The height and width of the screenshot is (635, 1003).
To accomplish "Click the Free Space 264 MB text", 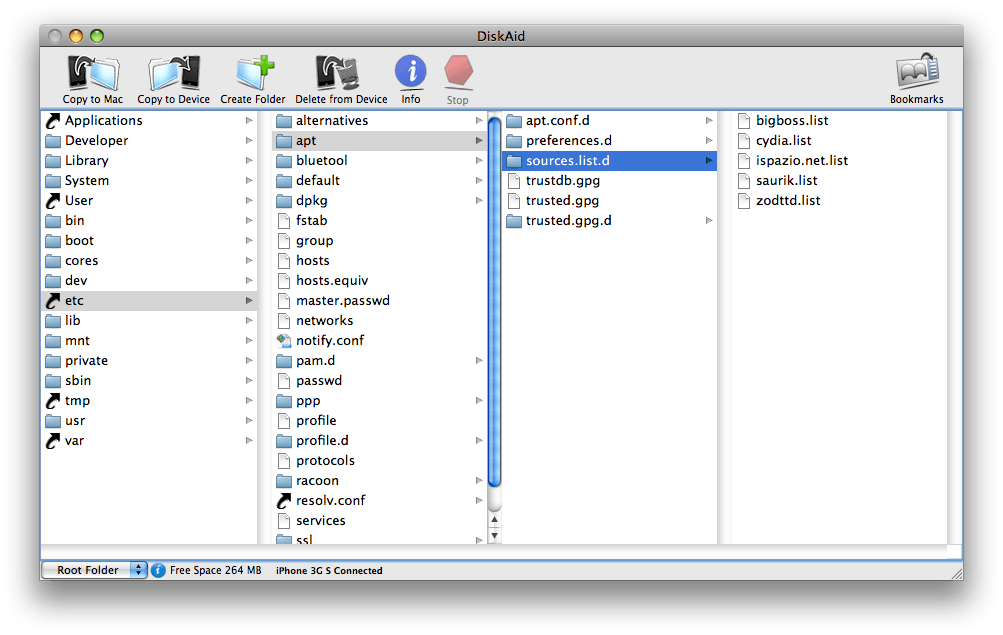I will pos(216,570).
